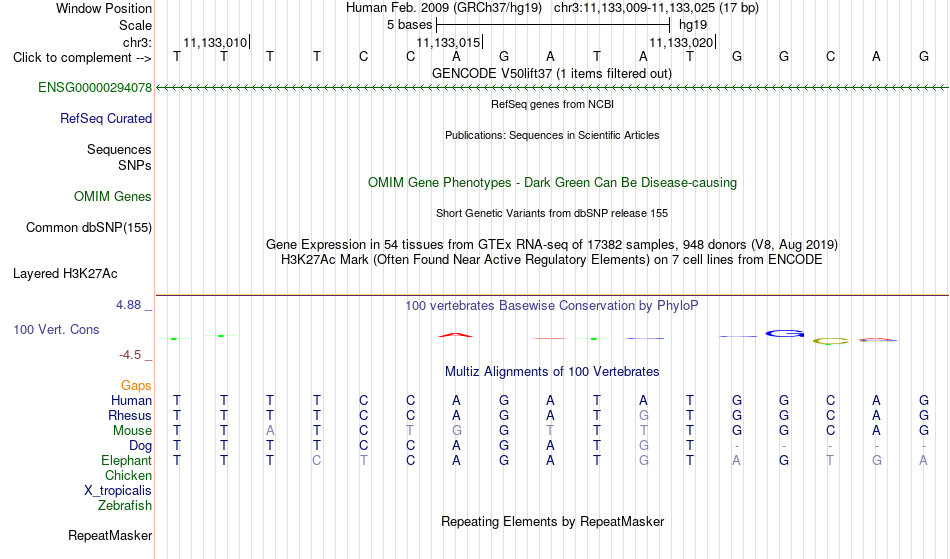Screen dimensions: 950x559
Task: Click the grey A in the Mouse row
Action: (x=270, y=431)
